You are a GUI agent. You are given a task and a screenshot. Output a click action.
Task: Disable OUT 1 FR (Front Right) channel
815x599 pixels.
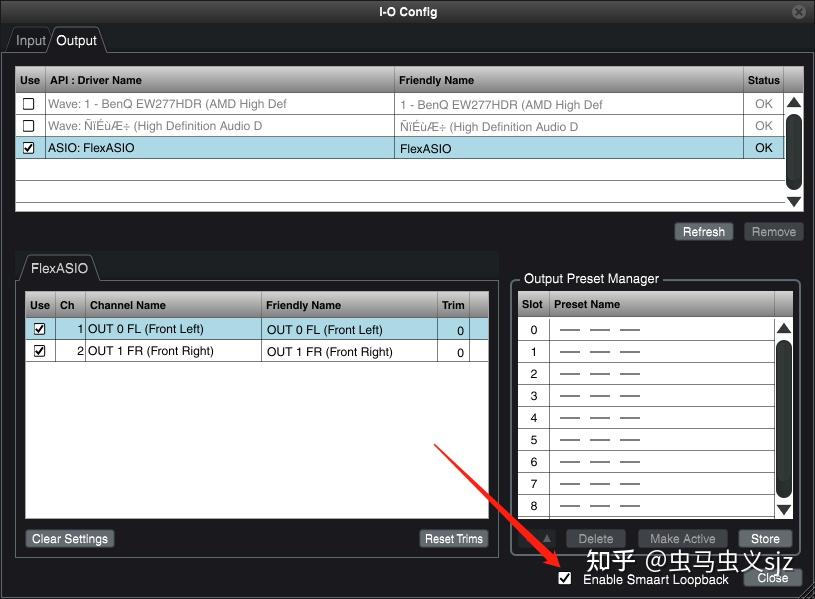(x=40, y=351)
